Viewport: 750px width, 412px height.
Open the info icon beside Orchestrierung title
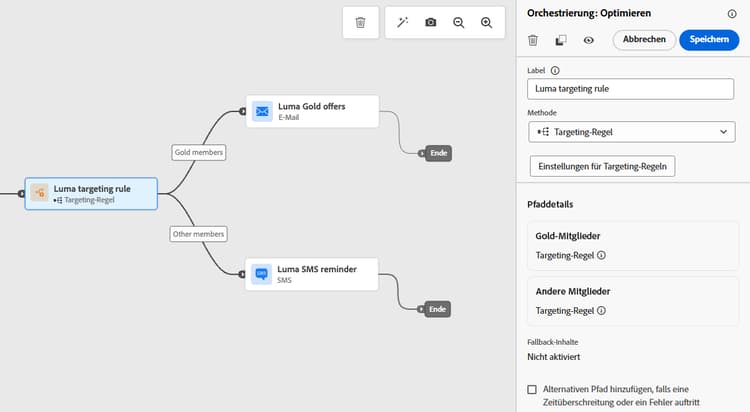732,14
